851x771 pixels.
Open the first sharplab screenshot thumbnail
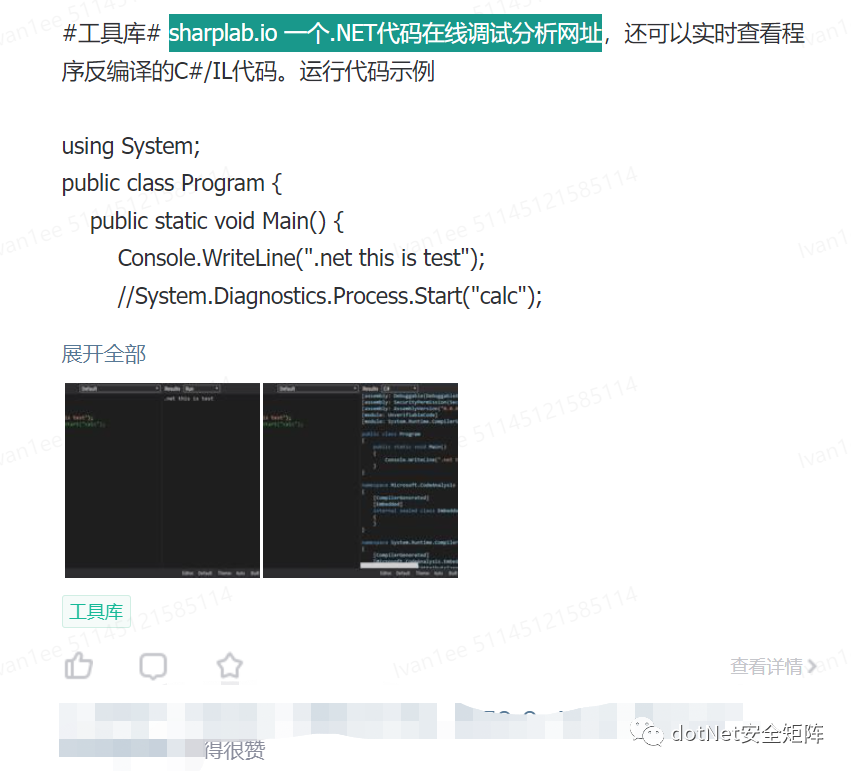tap(162, 480)
